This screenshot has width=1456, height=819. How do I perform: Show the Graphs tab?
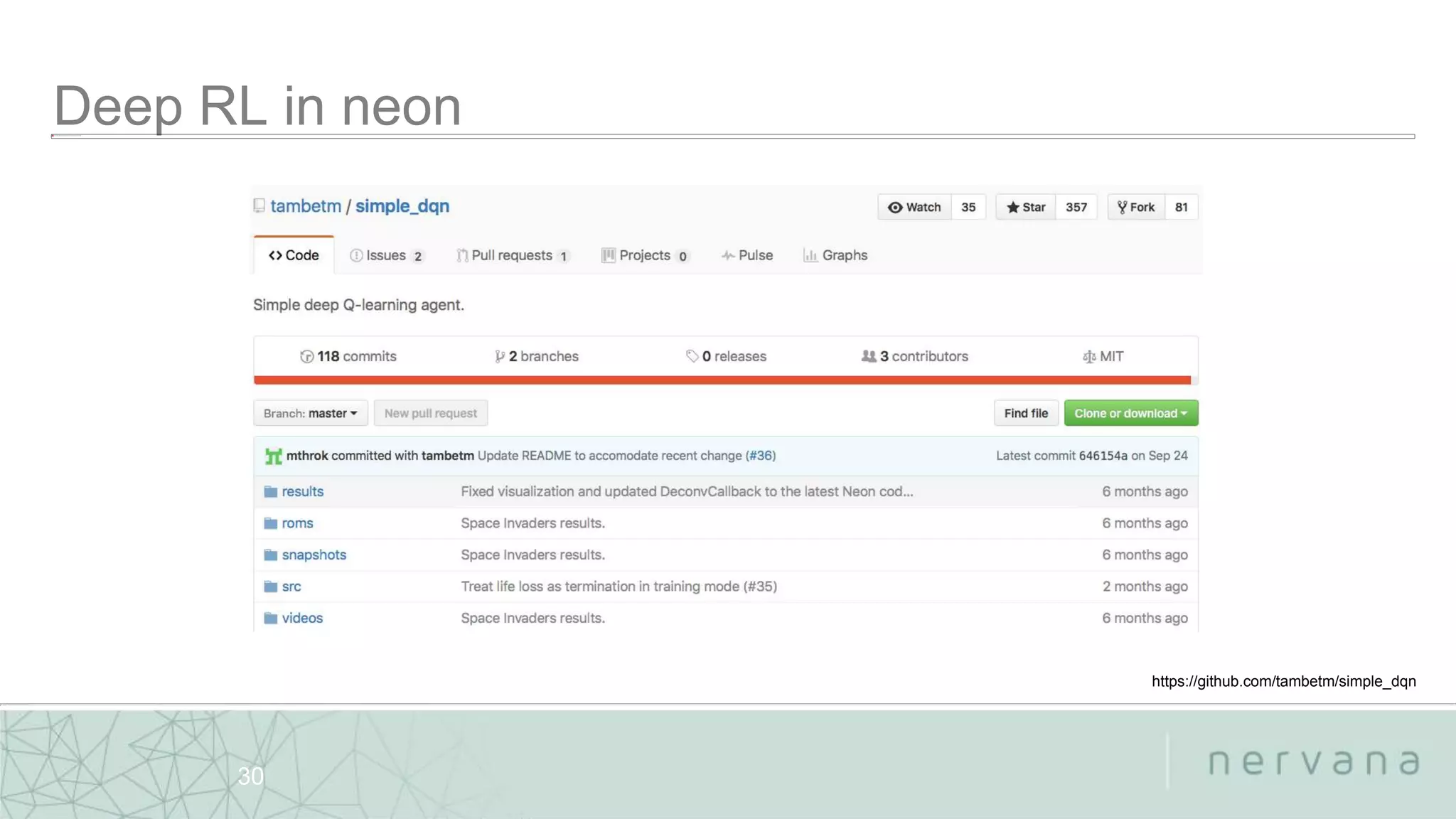pyautogui.click(x=835, y=255)
